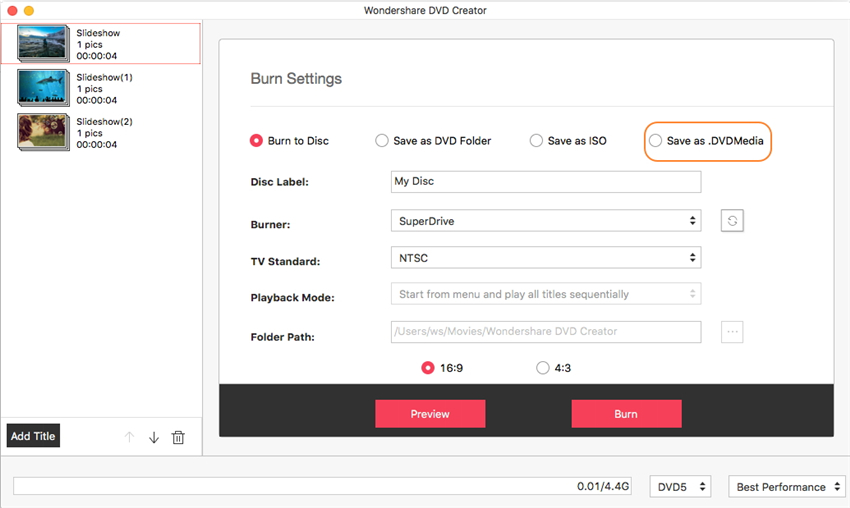
Task: Open the DVD5 disc type dropdown
Action: click(680, 487)
